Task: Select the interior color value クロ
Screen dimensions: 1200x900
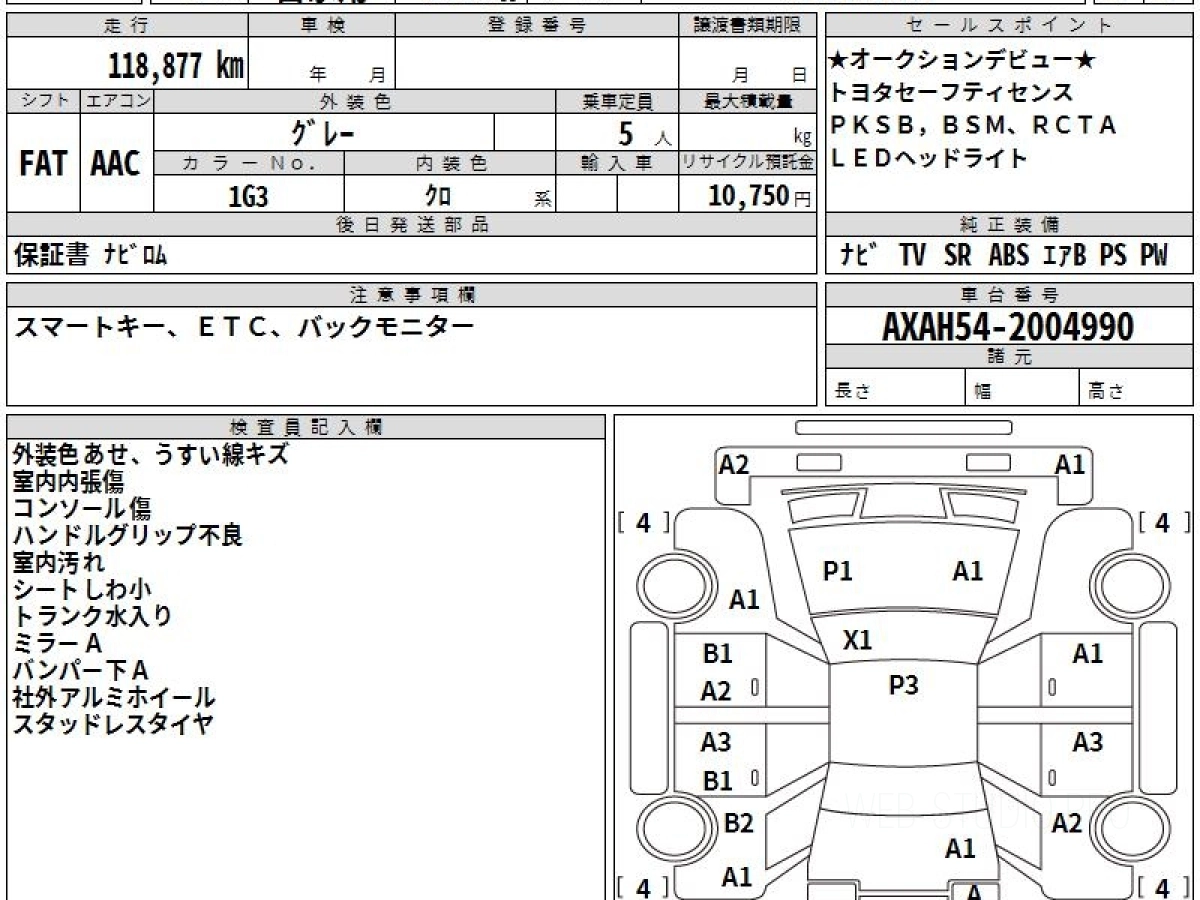Action: tap(439, 196)
